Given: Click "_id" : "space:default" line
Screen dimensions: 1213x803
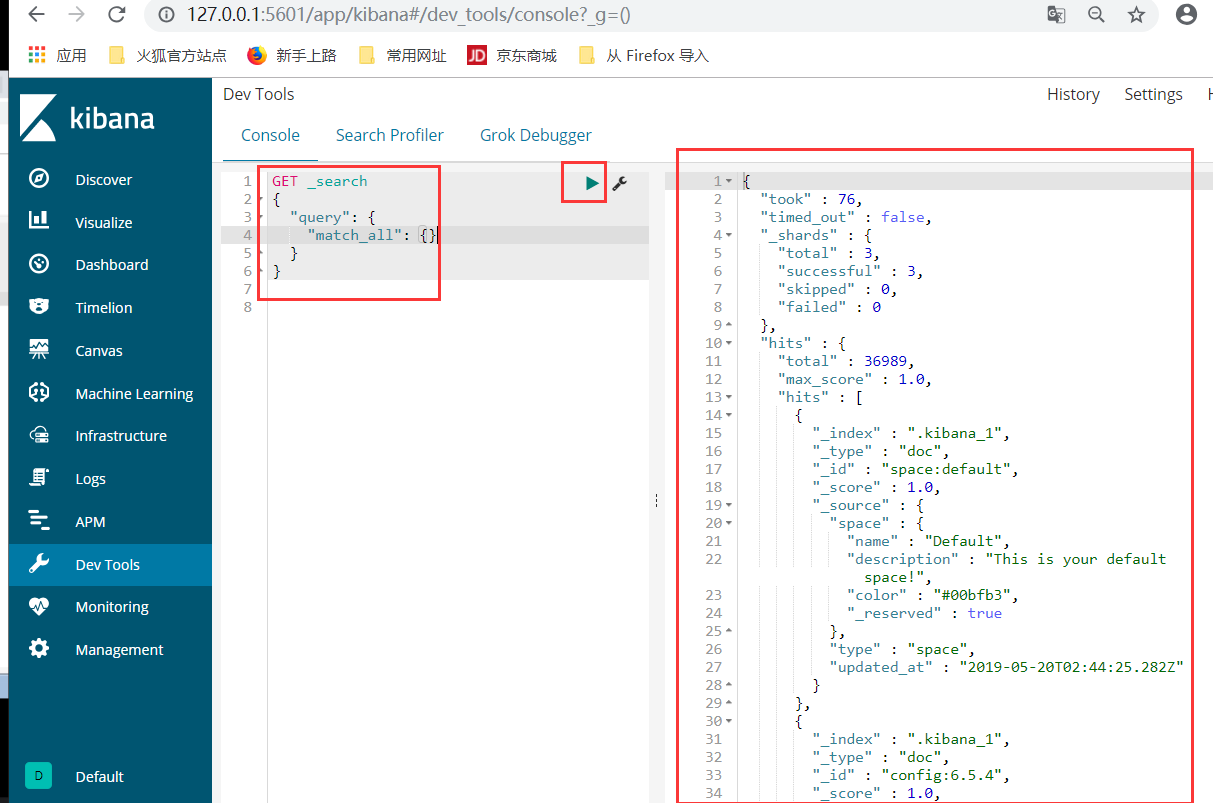Looking at the screenshot, I should coord(916,469).
